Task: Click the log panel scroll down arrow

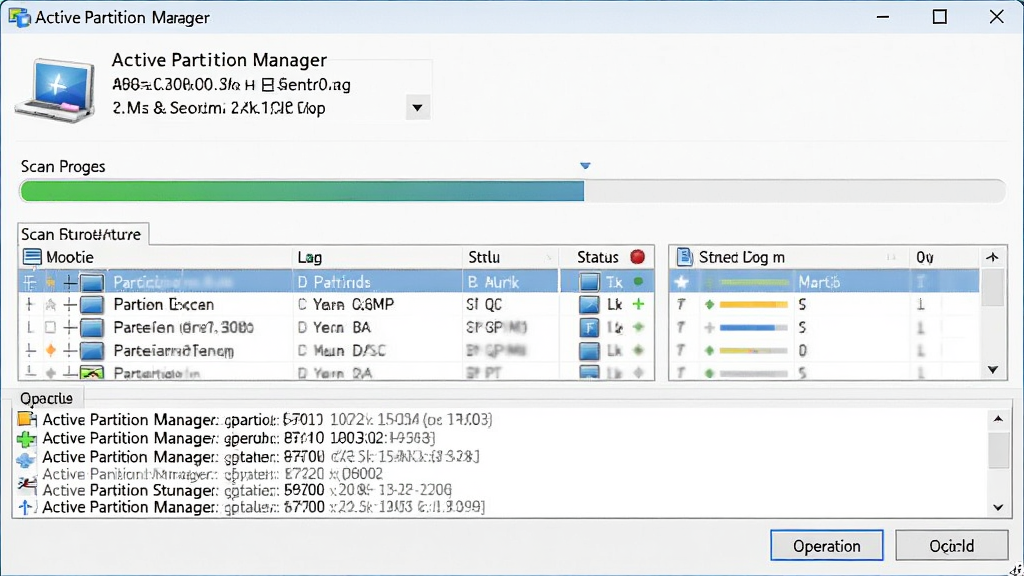Action: coord(993,370)
